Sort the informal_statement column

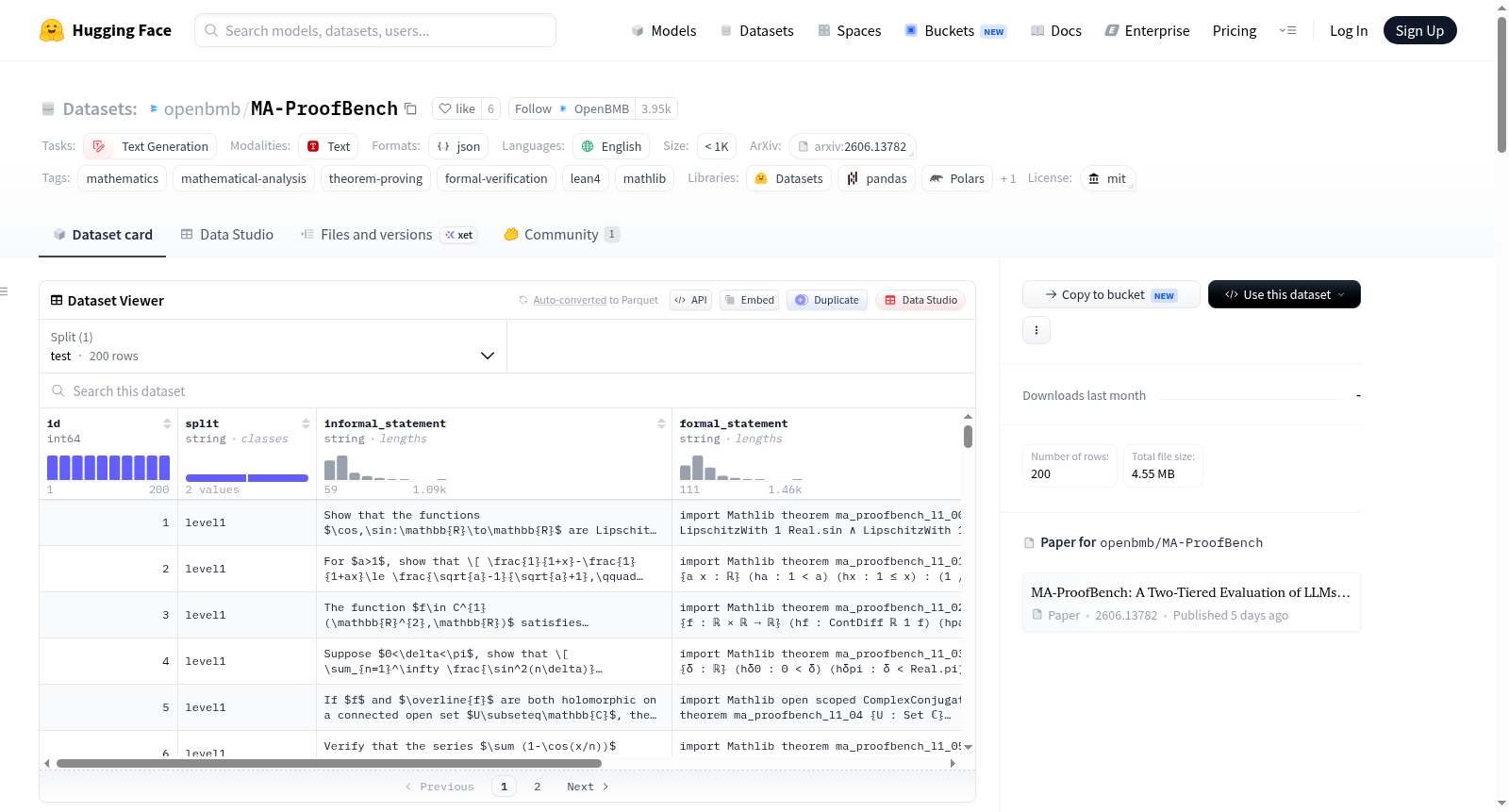661,423
